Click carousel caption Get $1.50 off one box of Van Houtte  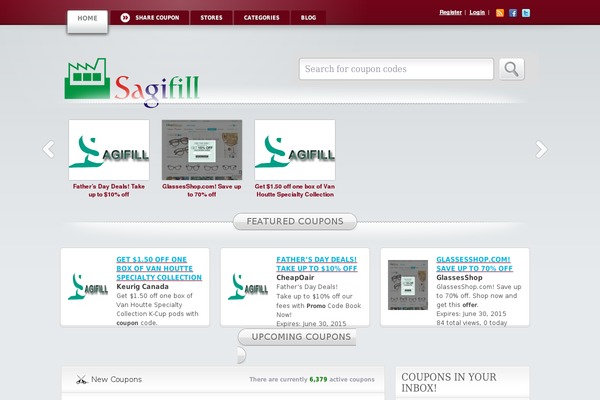coord(295,190)
